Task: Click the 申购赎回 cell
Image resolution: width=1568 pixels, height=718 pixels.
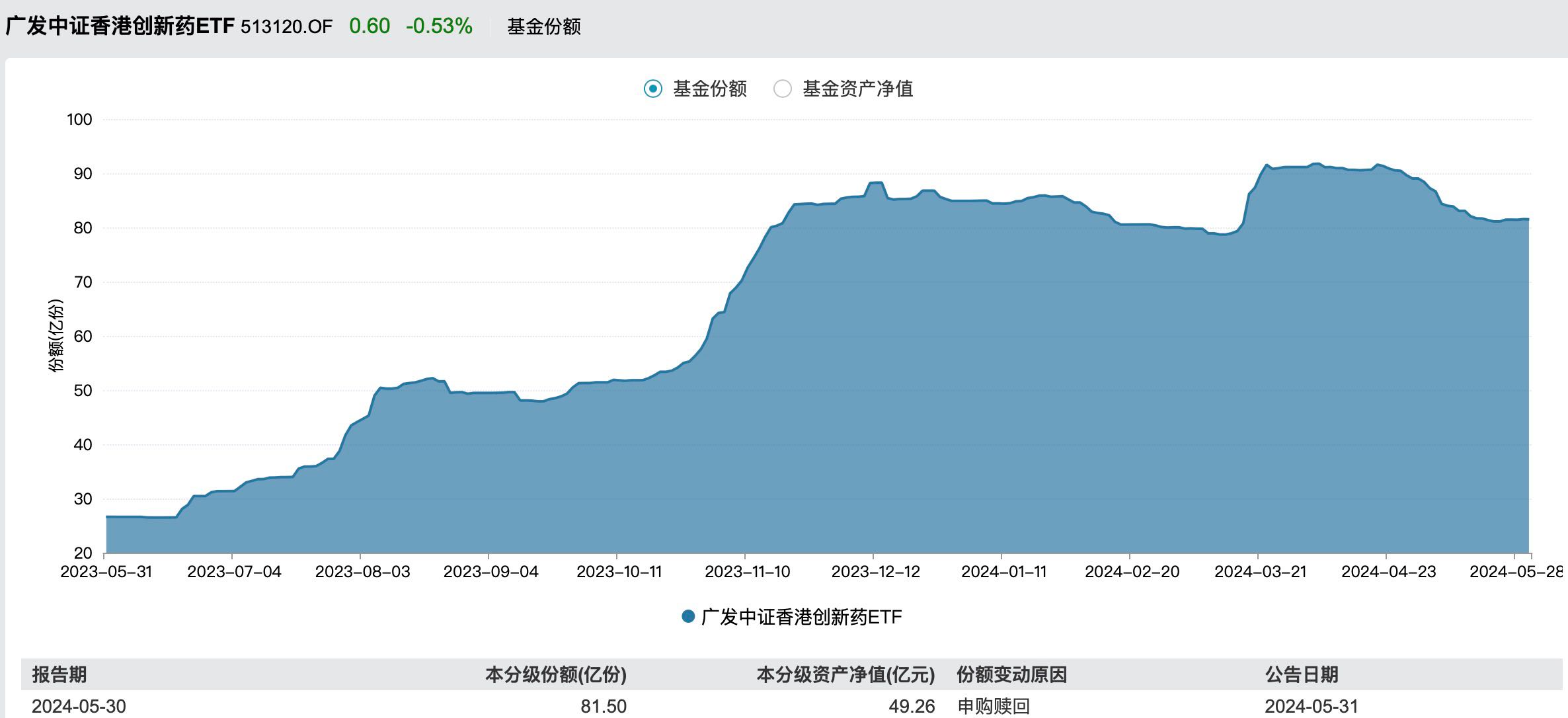Action: (x=993, y=706)
